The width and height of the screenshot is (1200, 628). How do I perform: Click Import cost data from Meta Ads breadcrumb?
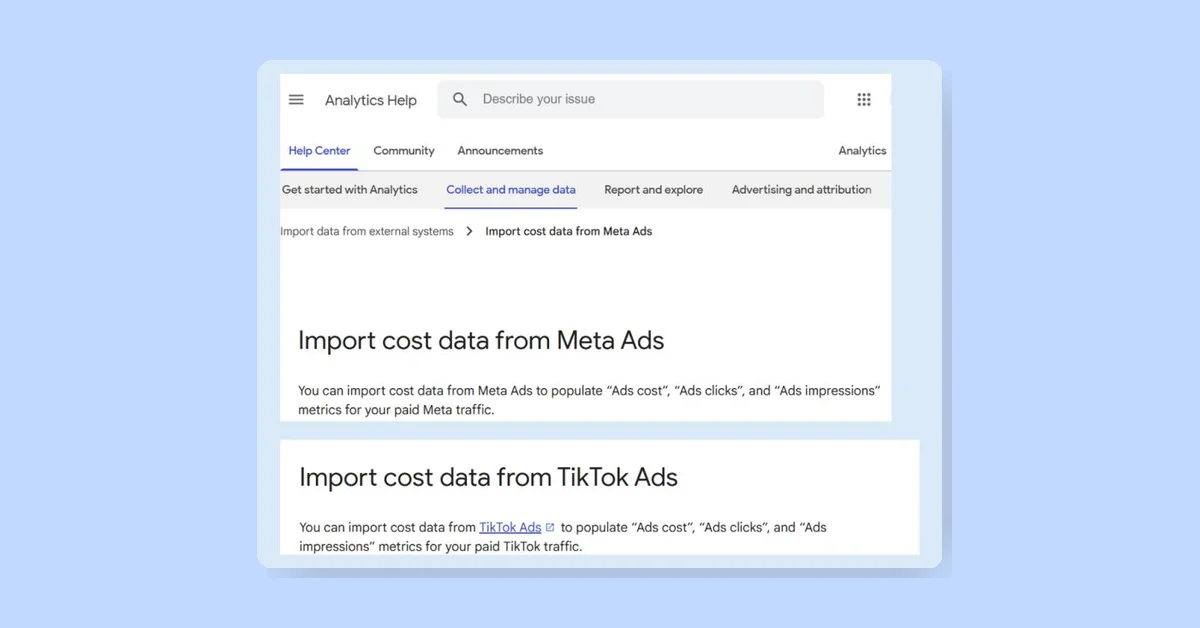coord(569,231)
